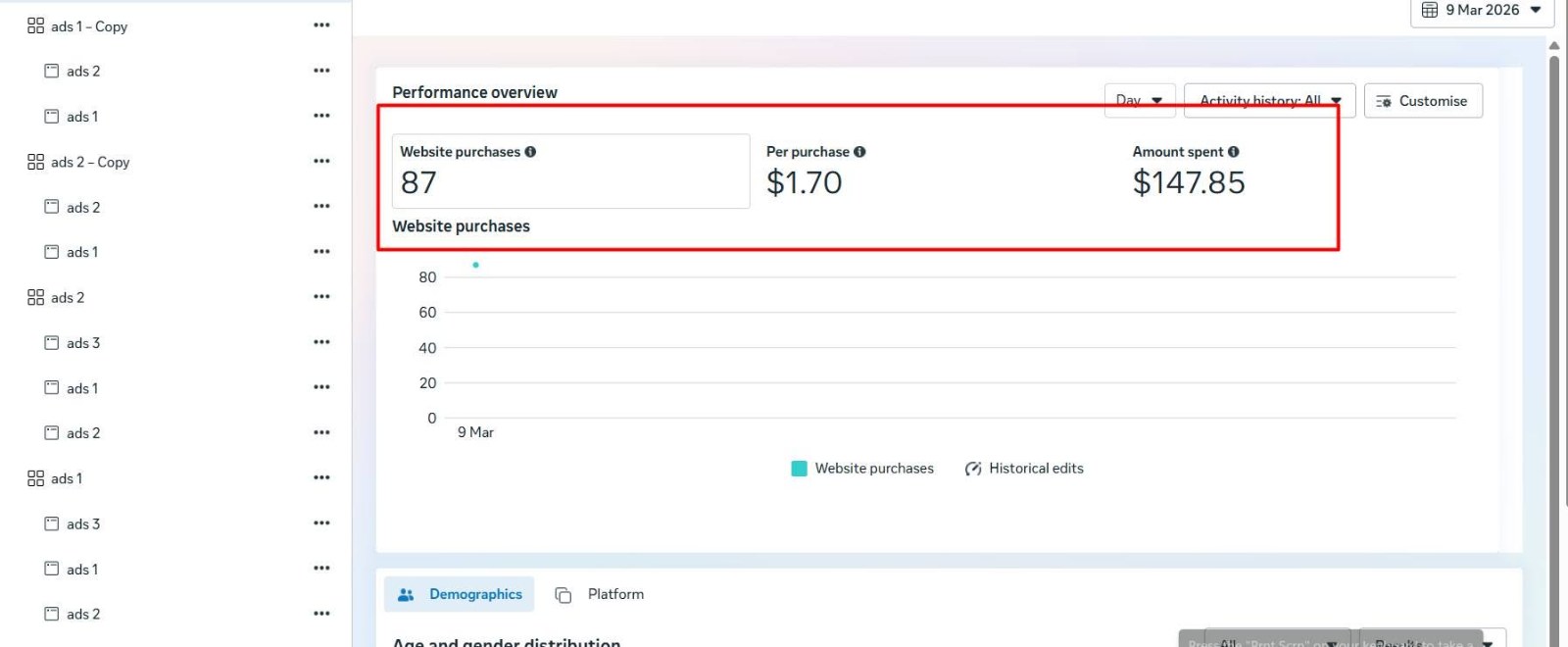Open more options for the ads 2 campaign row

coord(321,297)
